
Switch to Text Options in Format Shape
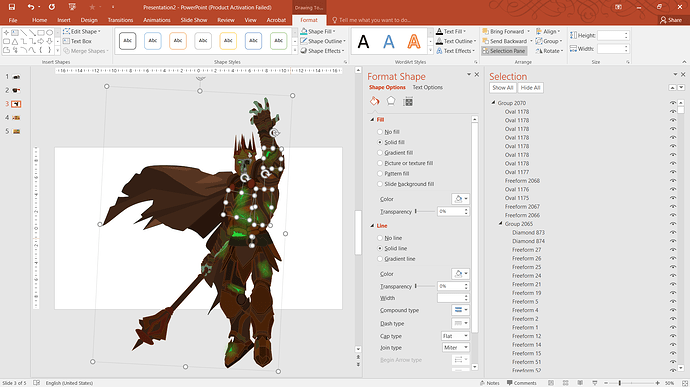[428, 87]
